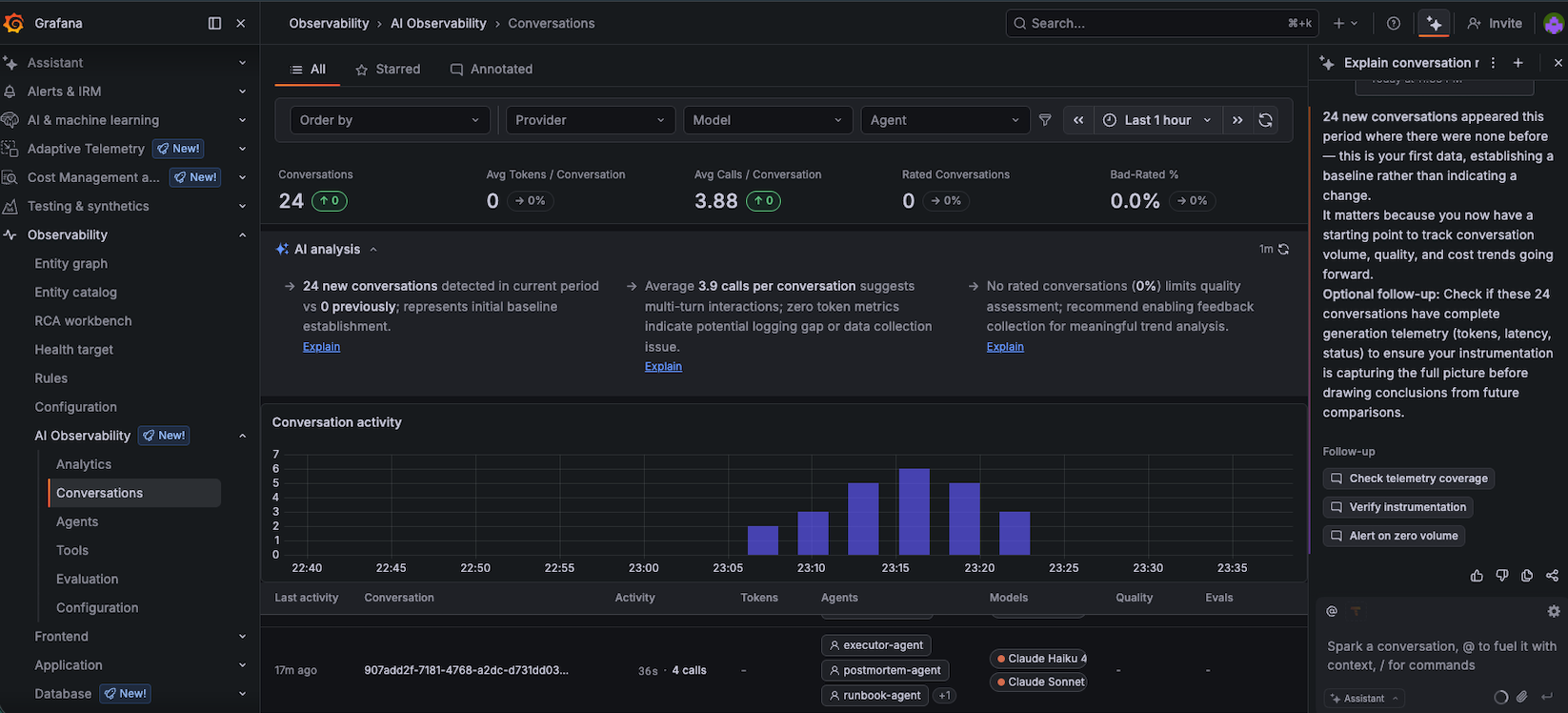Open the Order by dropdown

390,120
